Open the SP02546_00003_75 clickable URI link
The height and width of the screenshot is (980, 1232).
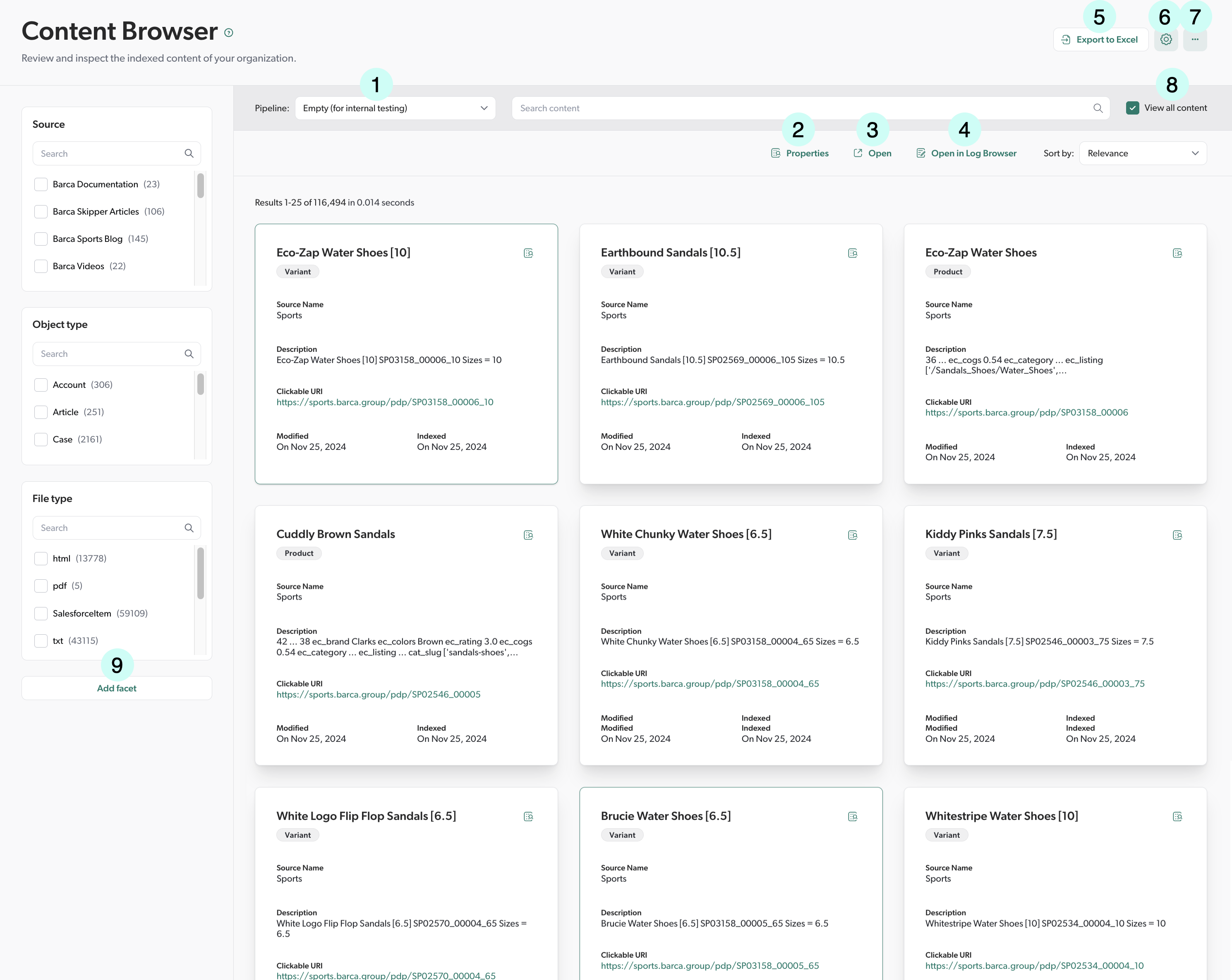[1035, 684]
